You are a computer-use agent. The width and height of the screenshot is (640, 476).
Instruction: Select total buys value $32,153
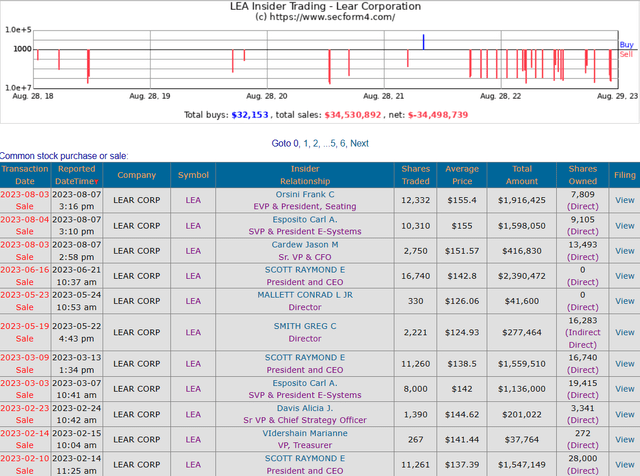pyautogui.click(x=250, y=115)
